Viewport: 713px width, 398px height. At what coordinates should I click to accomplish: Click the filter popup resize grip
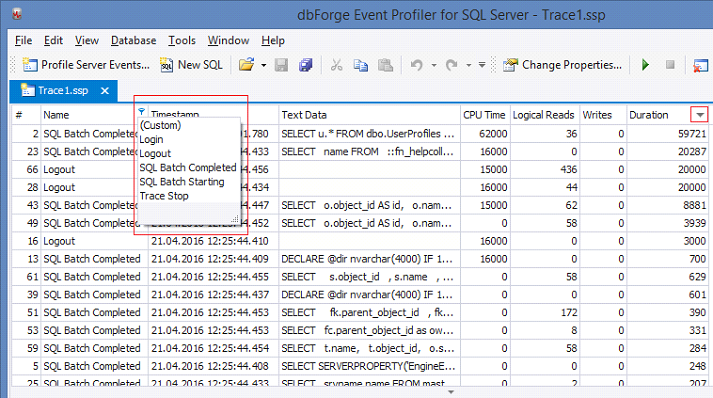point(235,219)
